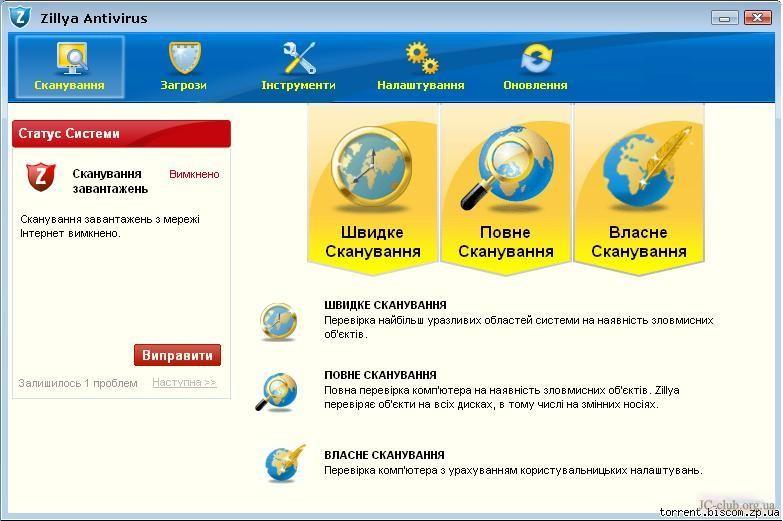Click the Статус Системи panel header
The height and width of the screenshot is (521, 783).
click(121, 134)
